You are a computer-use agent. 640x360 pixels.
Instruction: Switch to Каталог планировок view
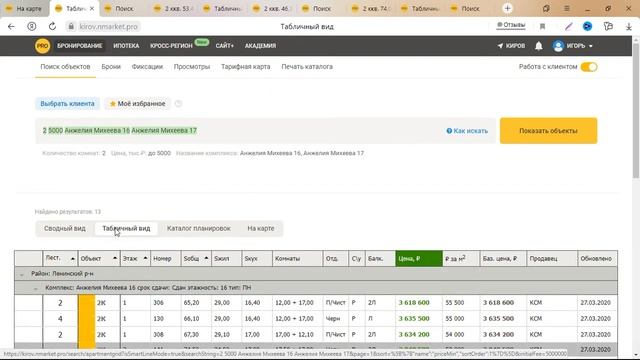(199, 229)
